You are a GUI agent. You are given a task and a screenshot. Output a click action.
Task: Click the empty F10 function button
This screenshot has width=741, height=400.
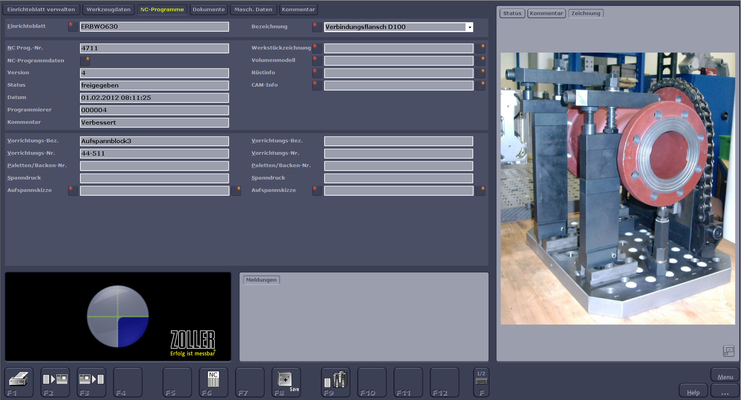click(372, 382)
